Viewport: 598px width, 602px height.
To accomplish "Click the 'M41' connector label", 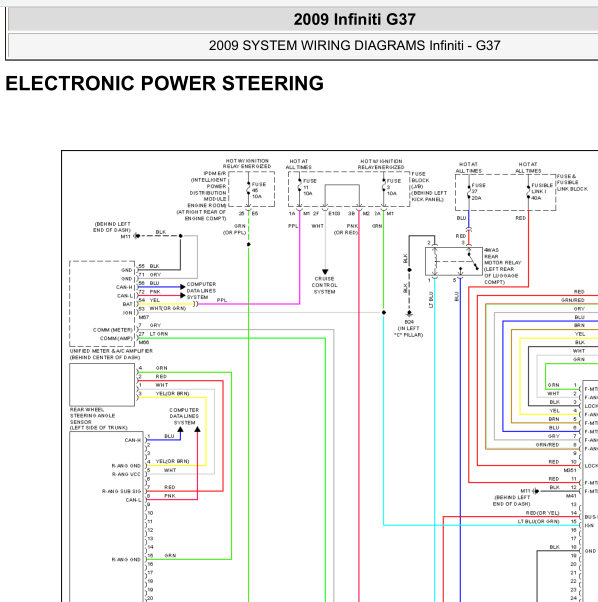I will 571,496.
